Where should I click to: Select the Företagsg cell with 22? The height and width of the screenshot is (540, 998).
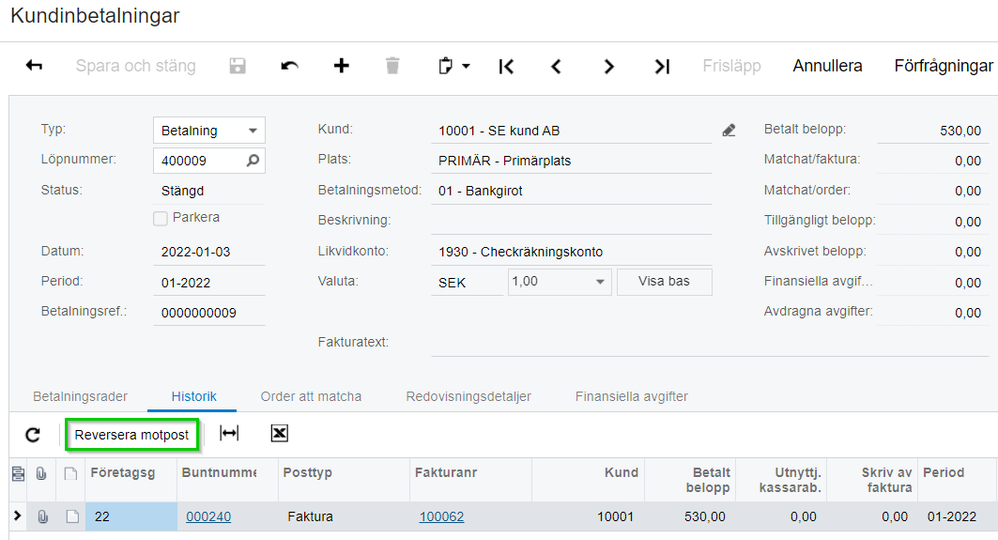[132, 516]
